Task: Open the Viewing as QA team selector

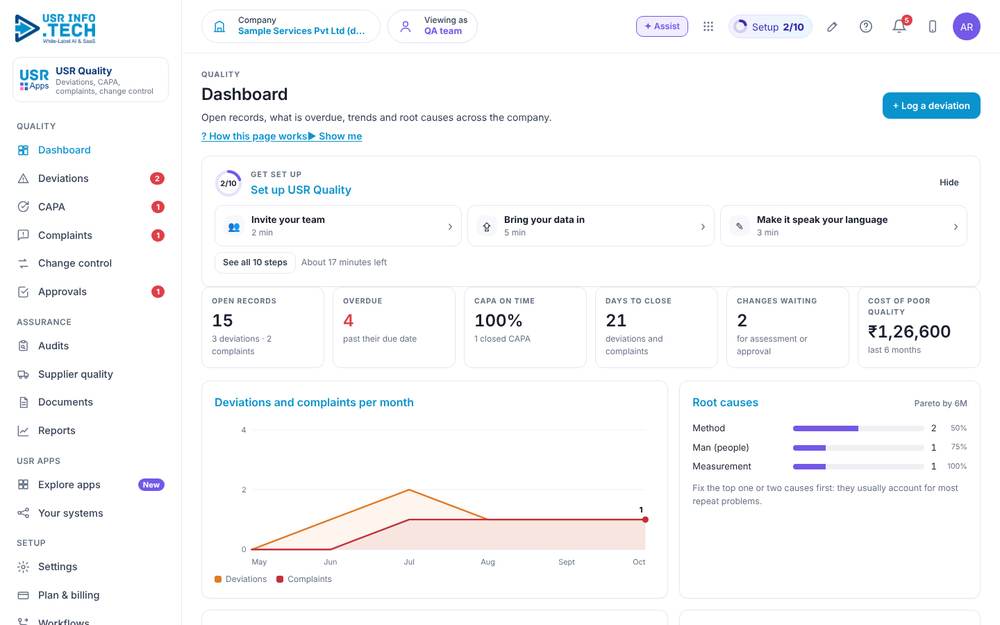Action: click(x=432, y=27)
